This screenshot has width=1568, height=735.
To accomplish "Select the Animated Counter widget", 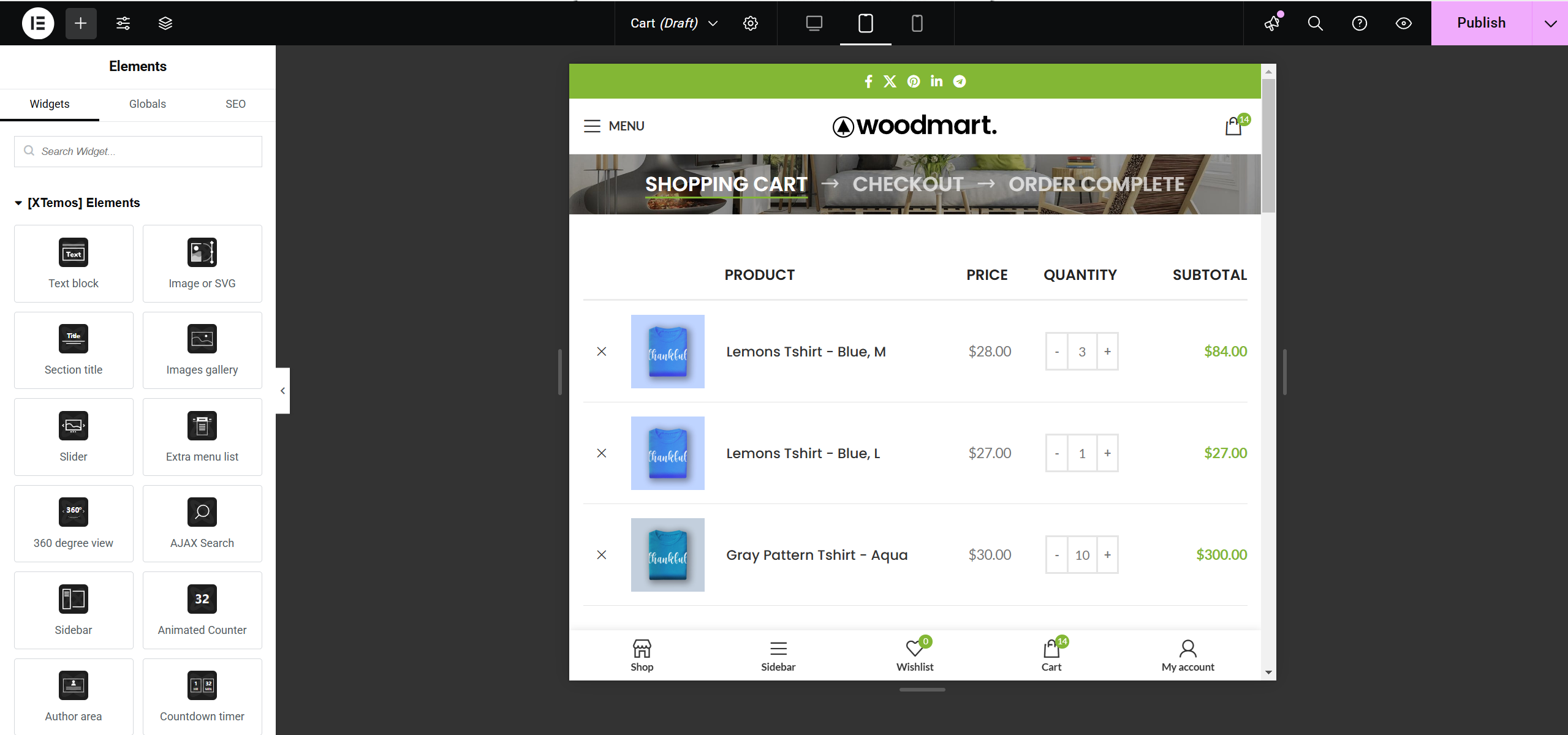I will coord(202,610).
